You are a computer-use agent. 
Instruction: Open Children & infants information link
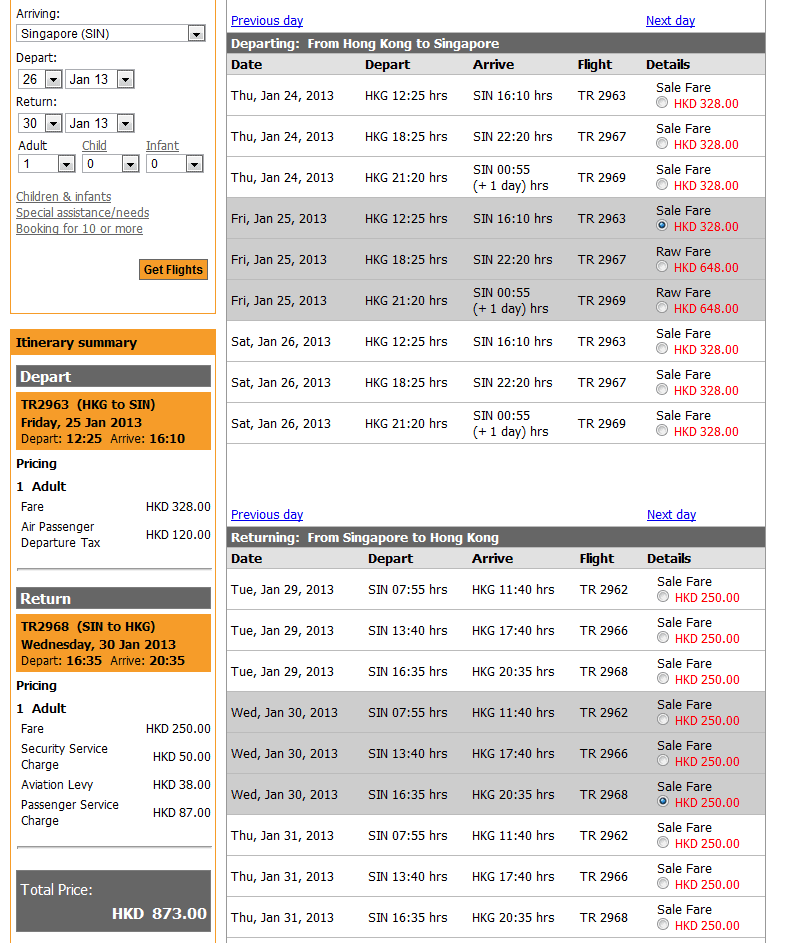[x=64, y=197]
